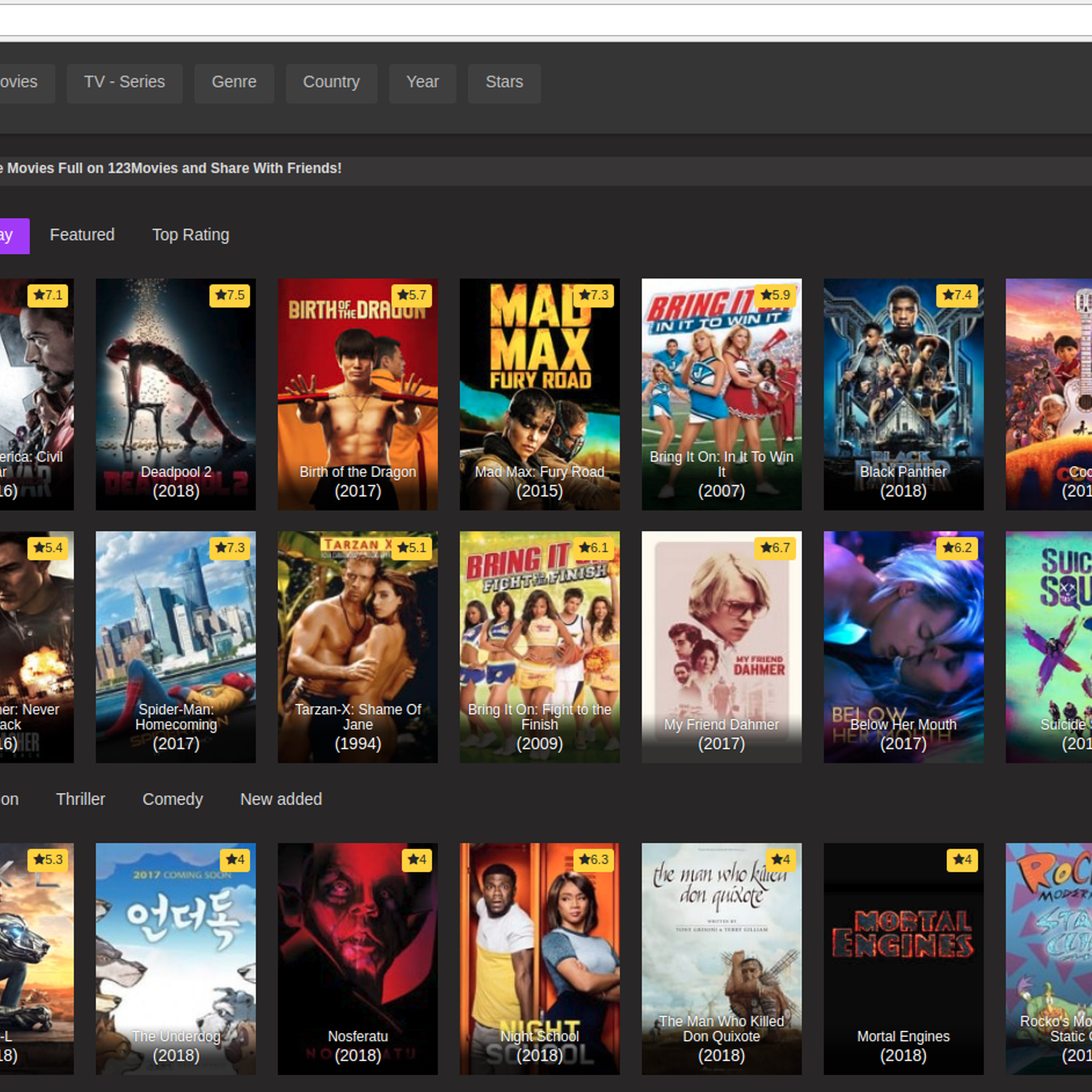Open Below Her Mouth poster
The image size is (1092, 1092).
(x=904, y=647)
